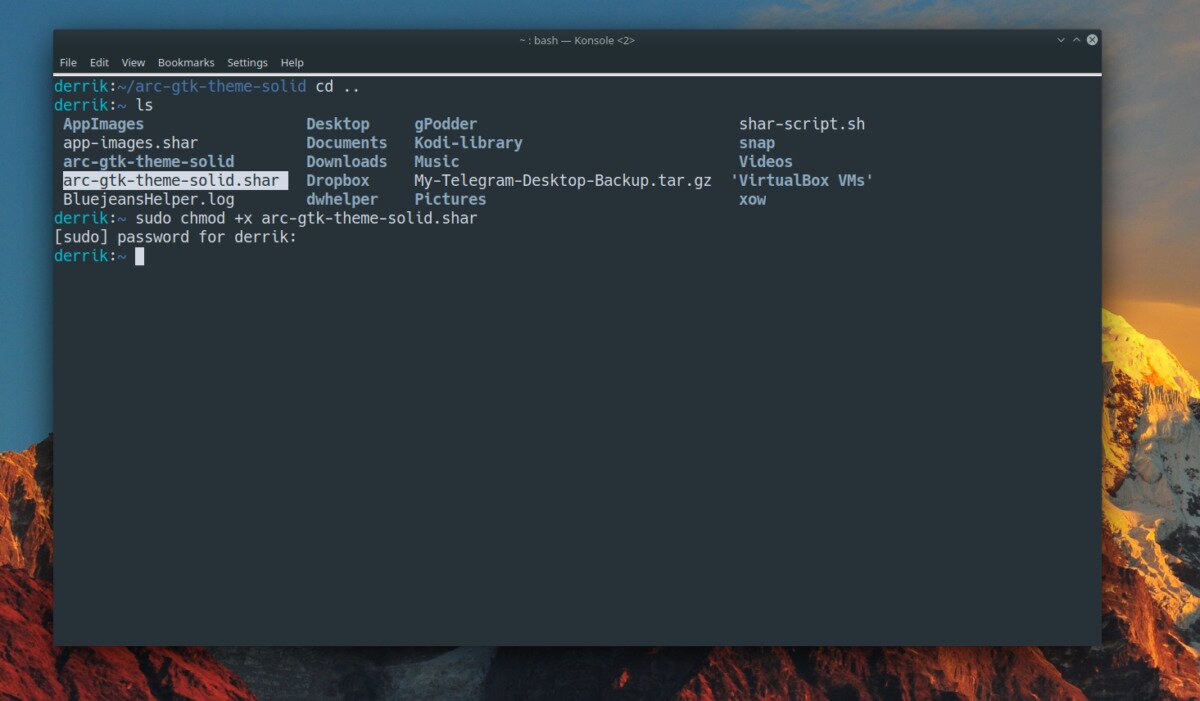The height and width of the screenshot is (701, 1200).
Task: Open the Settings menu
Action: (x=247, y=63)
